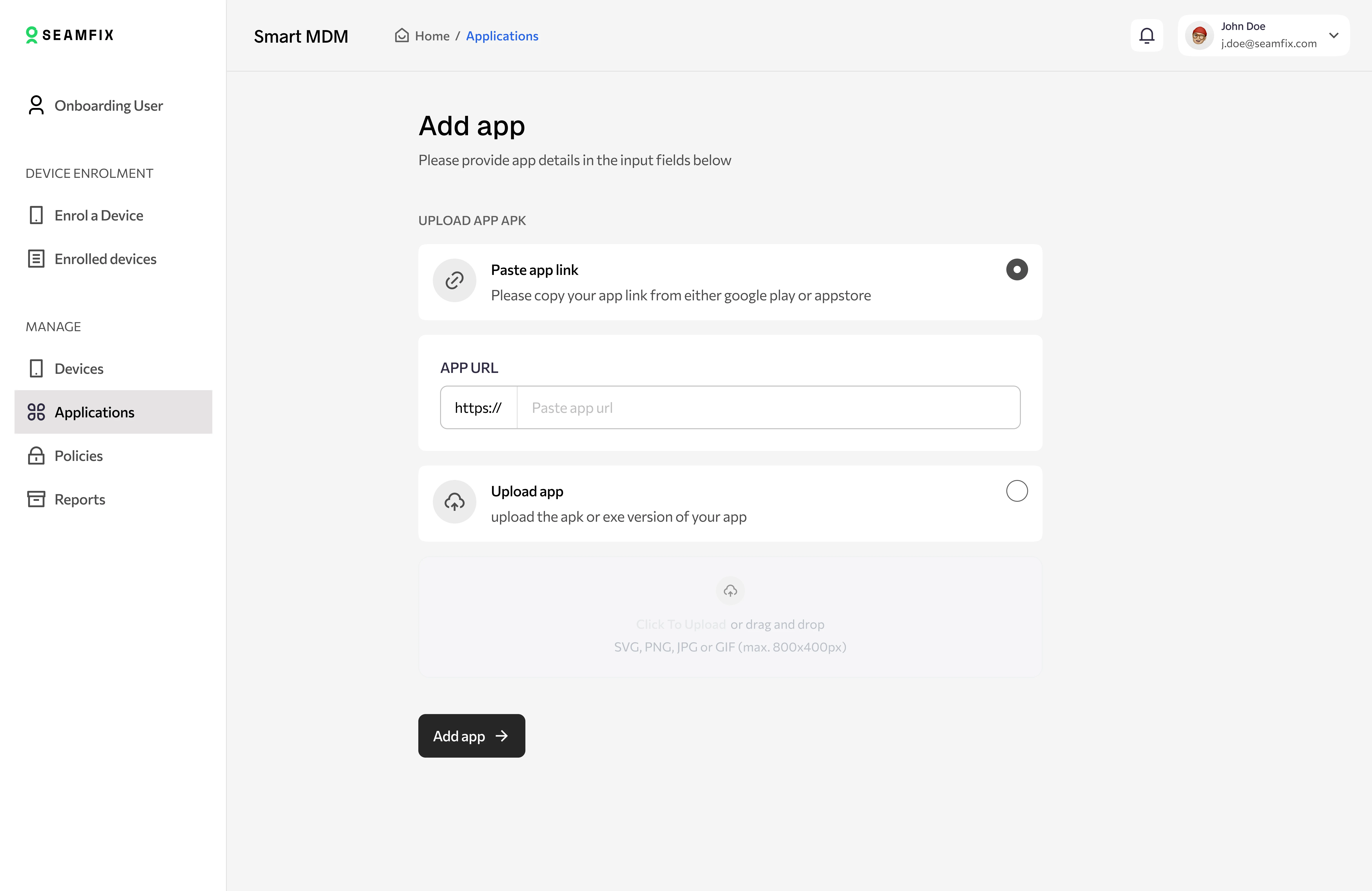Click the Onboarding User person icon

(x=36, y=105)
